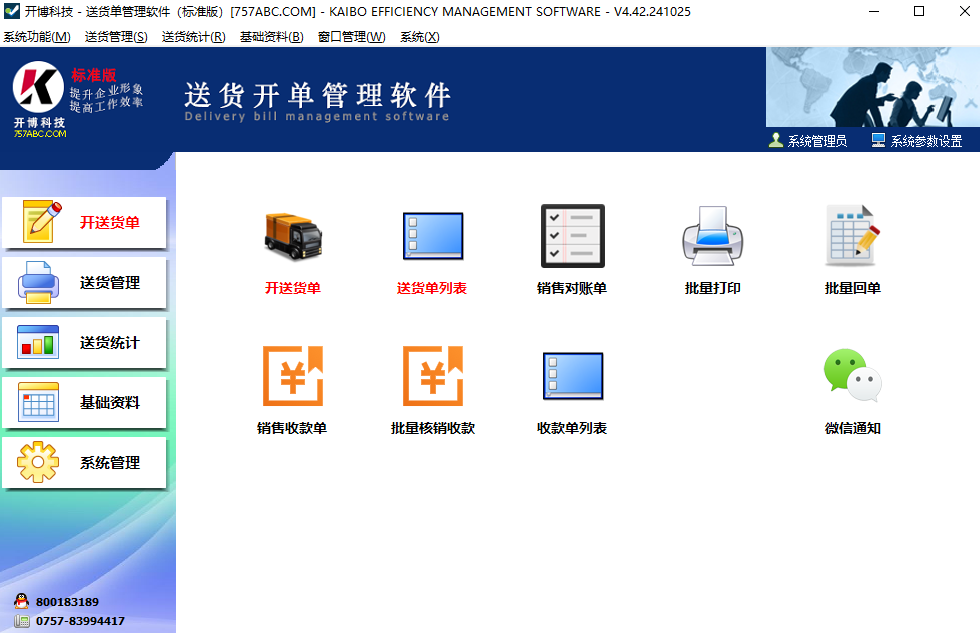Click the 销售对账单 checklist icon
980x633 pixels.
[x=572, y=236]
